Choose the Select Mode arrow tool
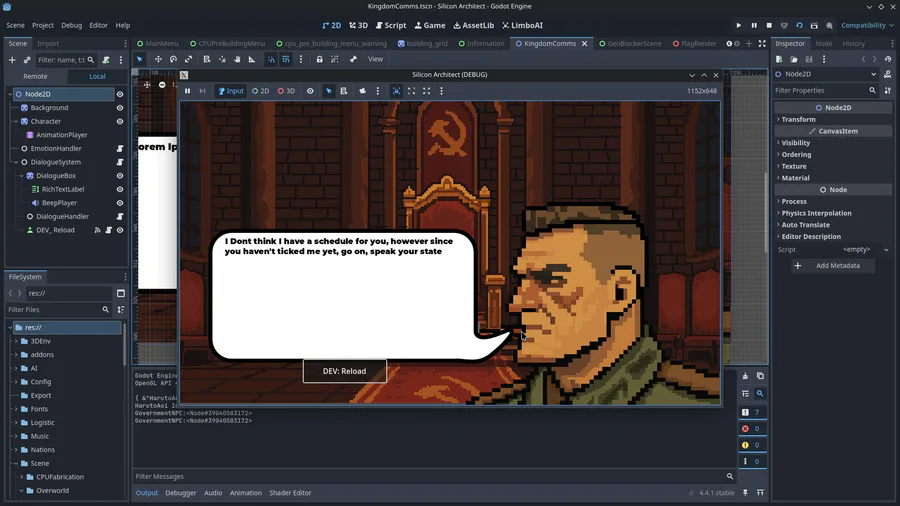 pos(139,59)
